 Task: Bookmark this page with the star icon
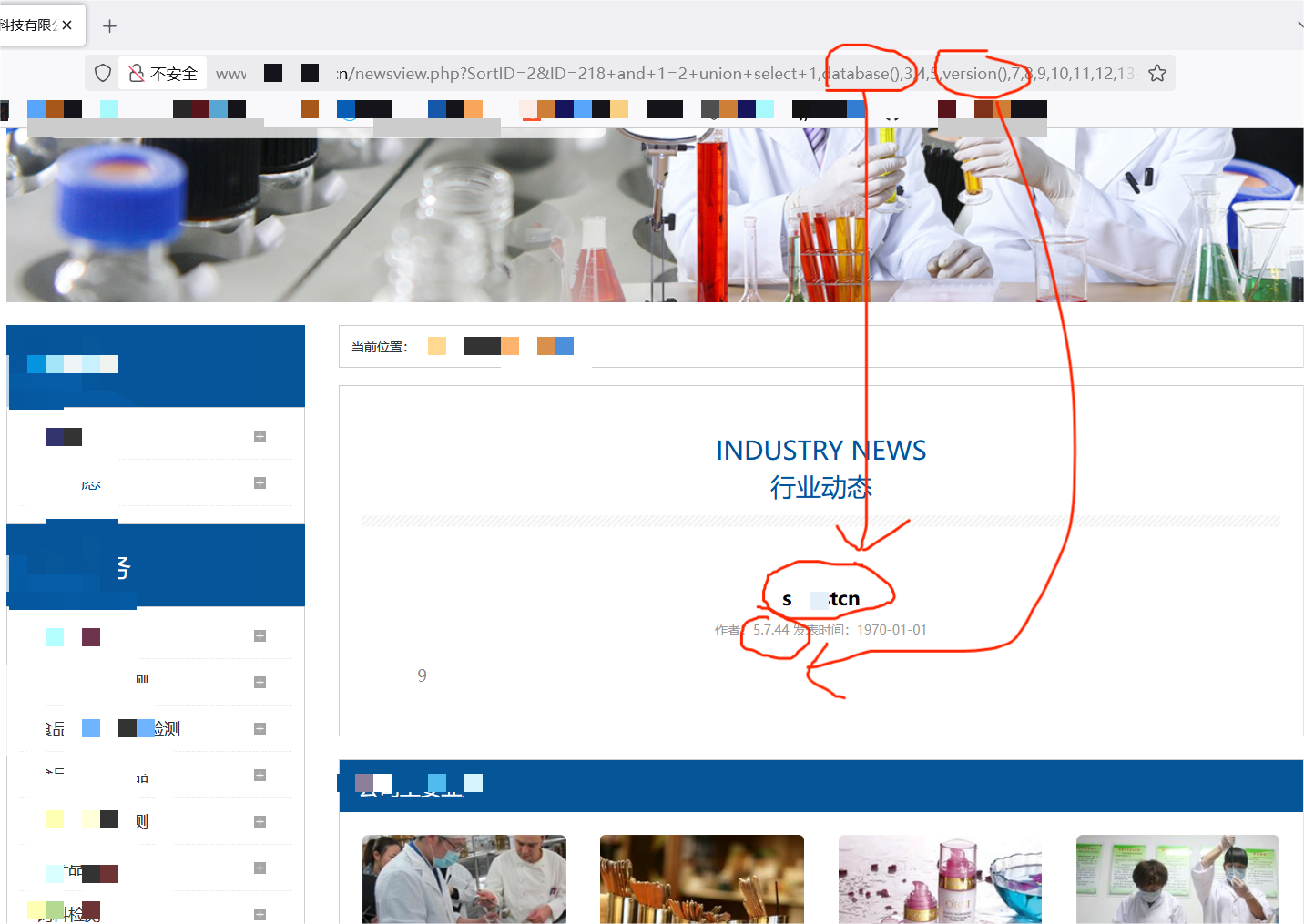pos(1156,73)
